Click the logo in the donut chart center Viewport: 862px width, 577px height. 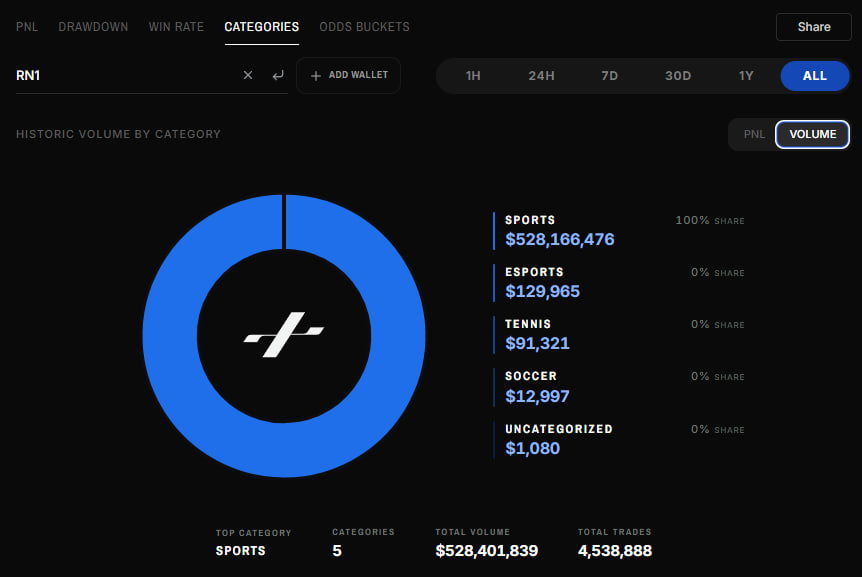(284, 335)
